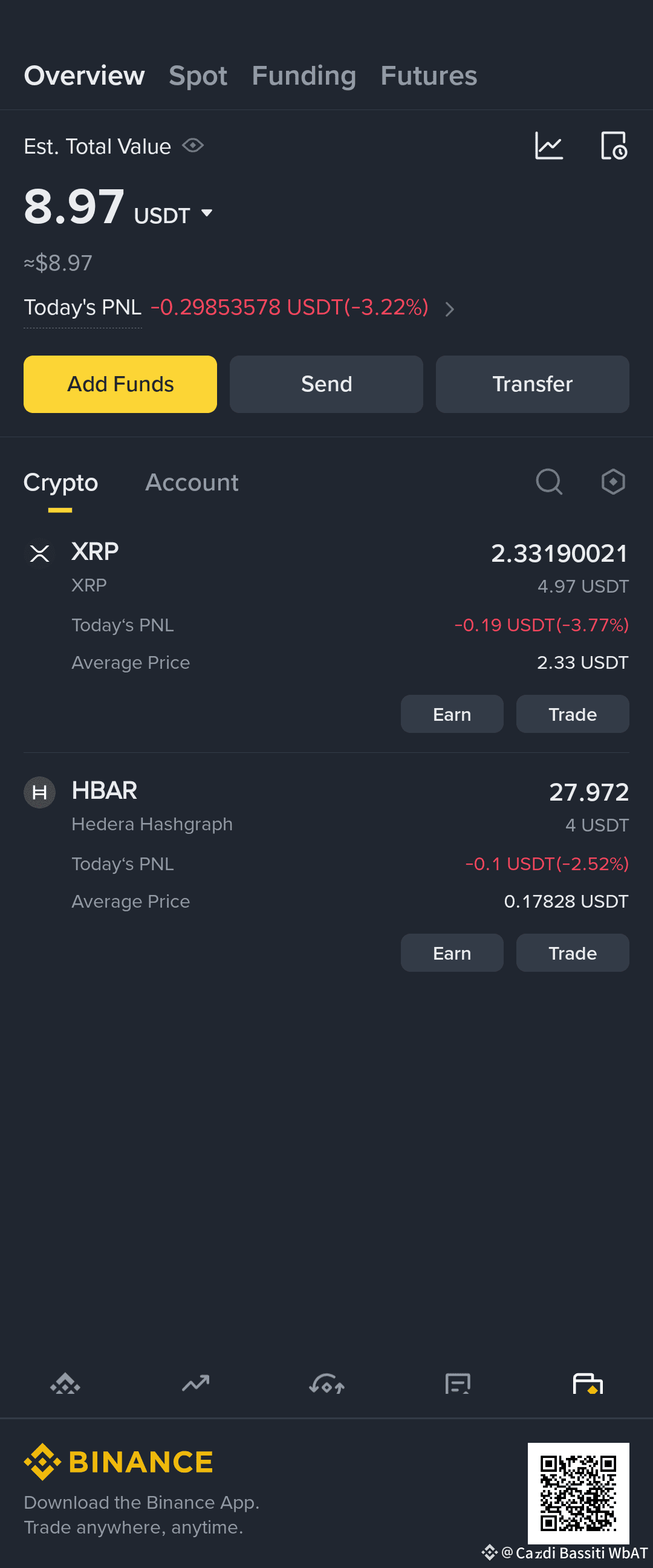This screenshot has height=1568, width=653.
Task: Expand Today's PNL details chevron
Action: coord(450,309)
